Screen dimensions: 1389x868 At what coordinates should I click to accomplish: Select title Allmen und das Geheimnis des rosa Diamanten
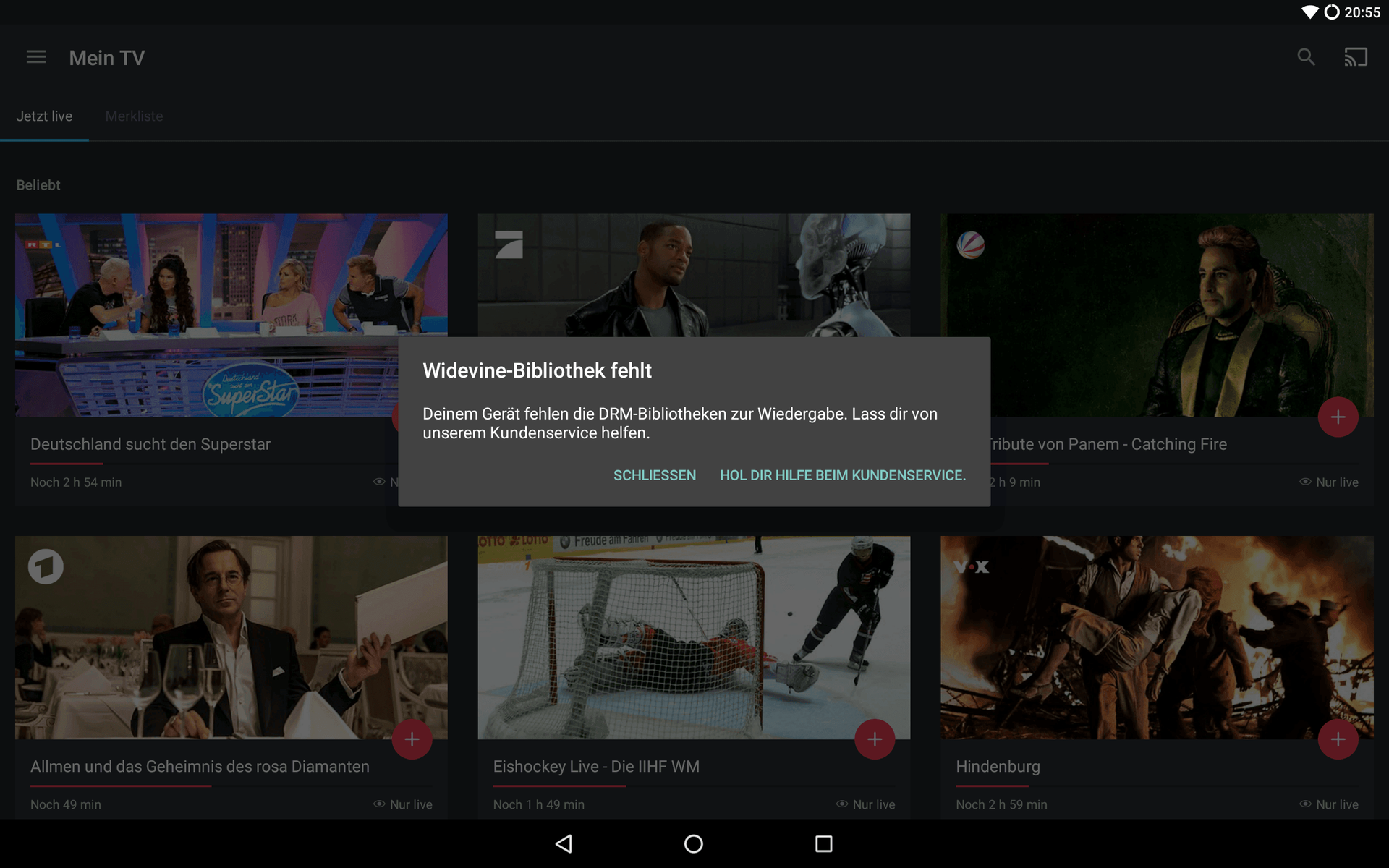point(200,767)
